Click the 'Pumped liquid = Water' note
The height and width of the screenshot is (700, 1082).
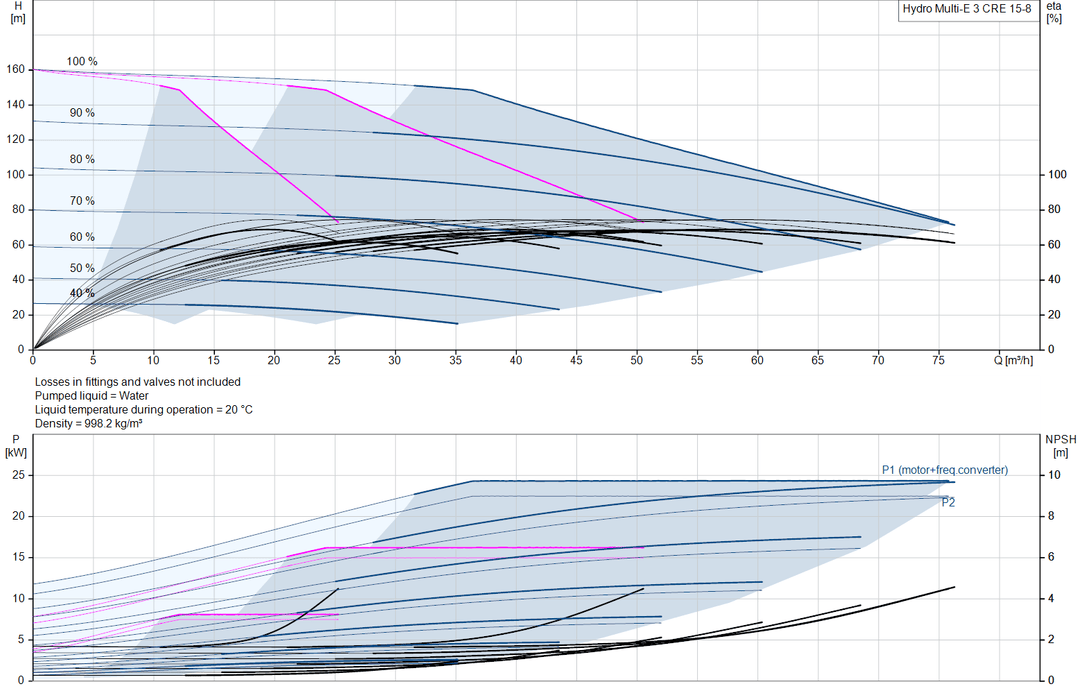point(92,396)
